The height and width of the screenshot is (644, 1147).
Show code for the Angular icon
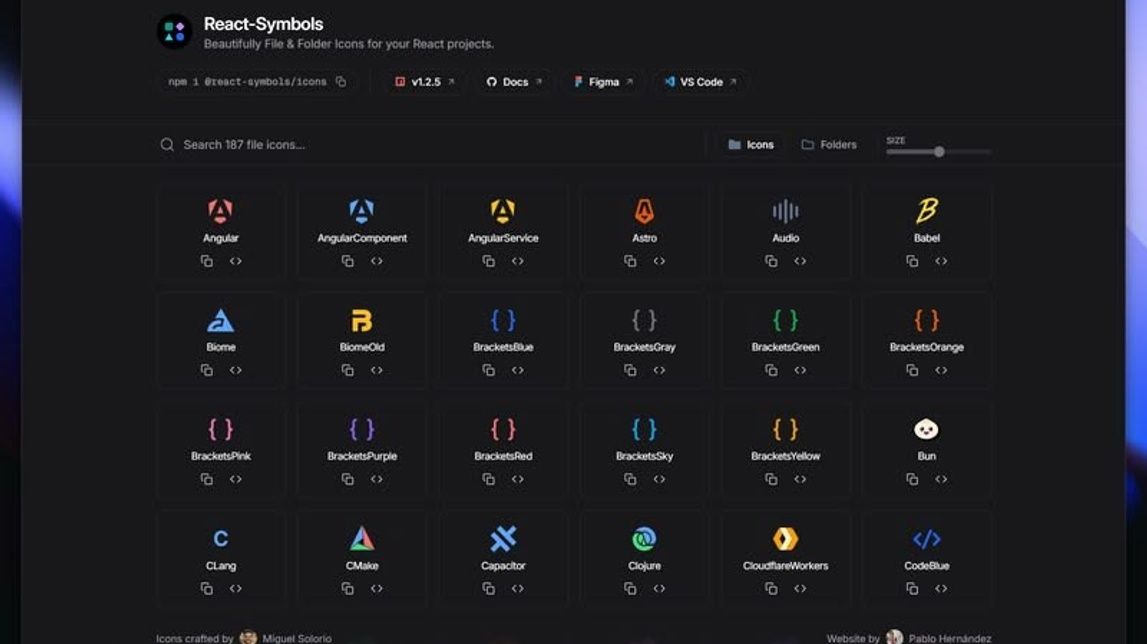pos(236,261)
